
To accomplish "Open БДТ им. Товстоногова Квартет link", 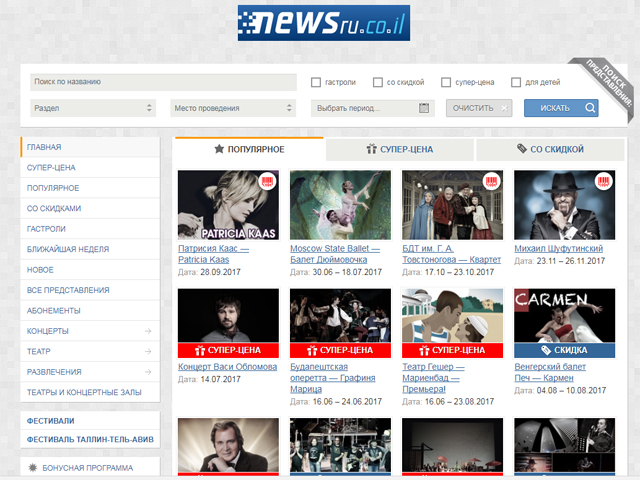I will click(x=451, y=254).
